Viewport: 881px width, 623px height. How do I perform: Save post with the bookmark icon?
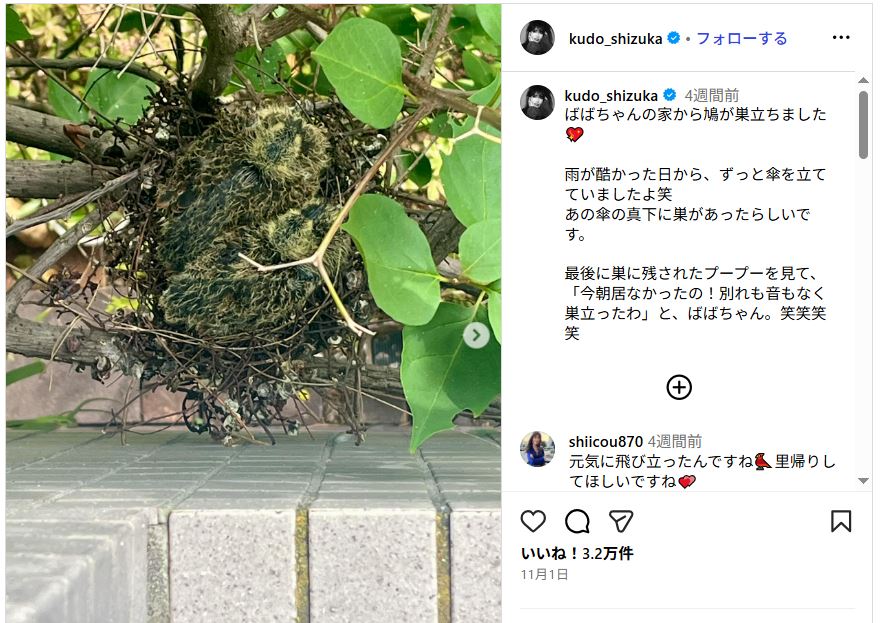pos(841,521)
